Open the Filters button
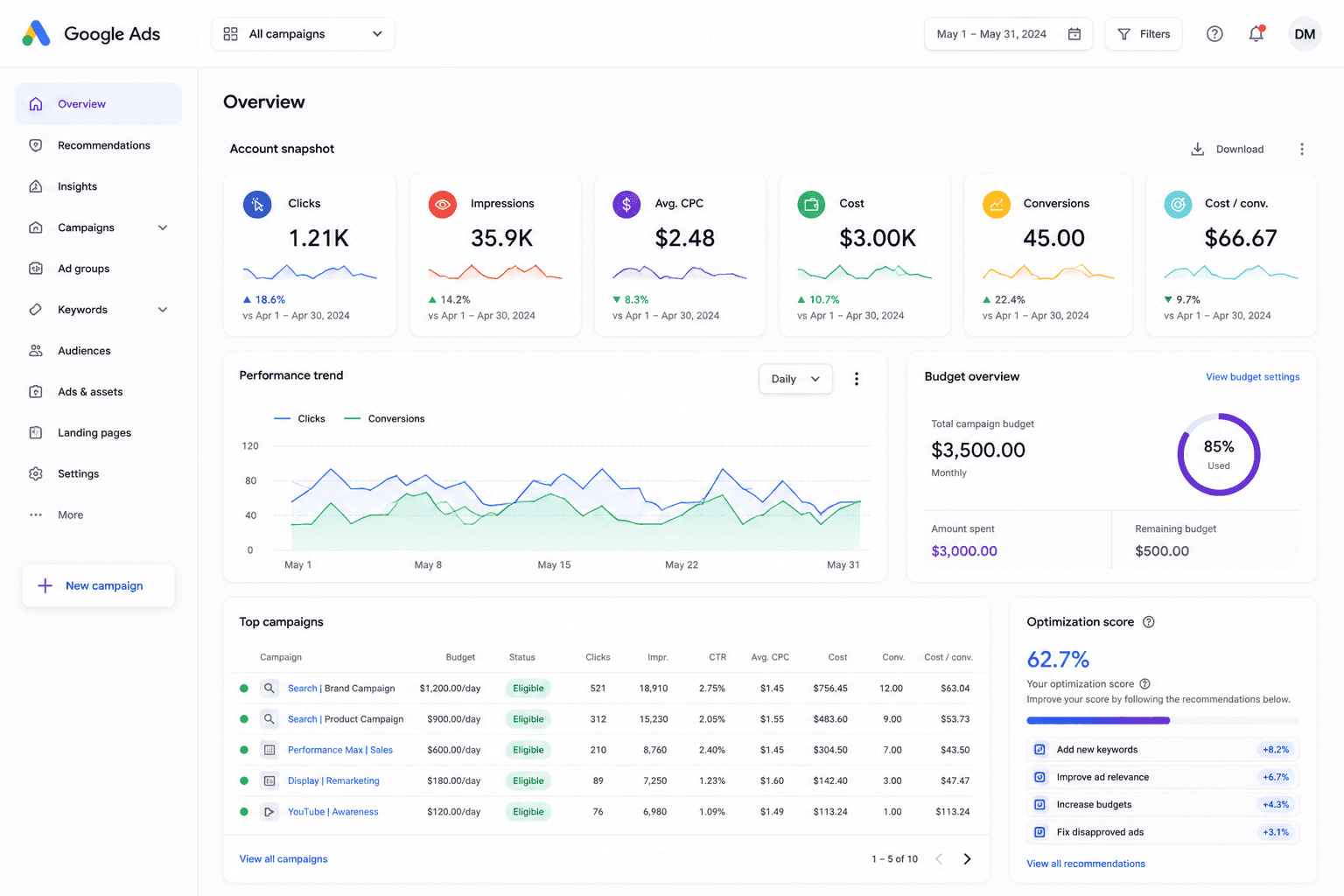Screen dimensions: 1344x896 [x=1144, y=34]
